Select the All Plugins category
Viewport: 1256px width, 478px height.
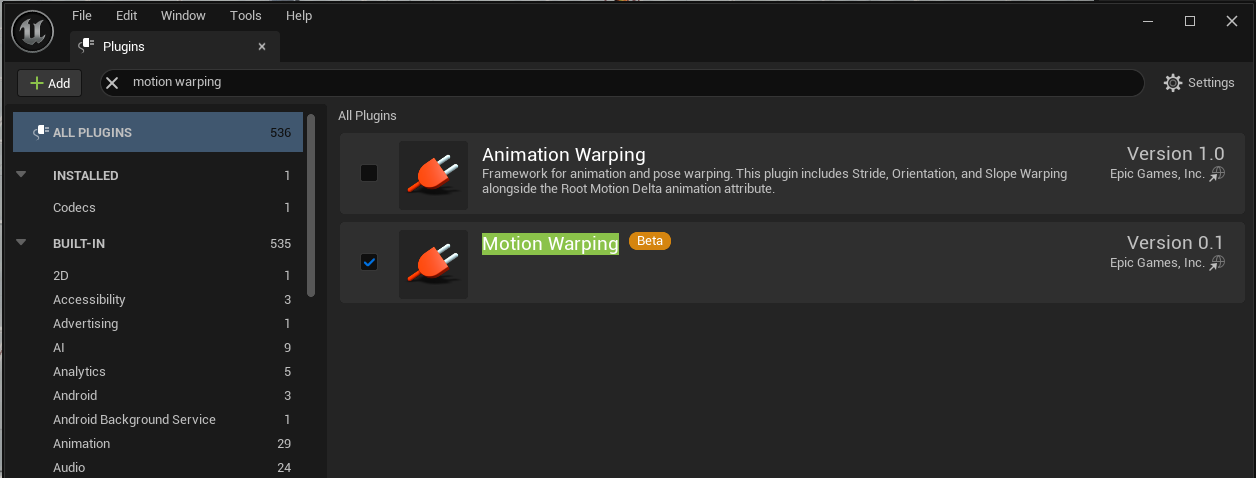(x=158, y=132)
